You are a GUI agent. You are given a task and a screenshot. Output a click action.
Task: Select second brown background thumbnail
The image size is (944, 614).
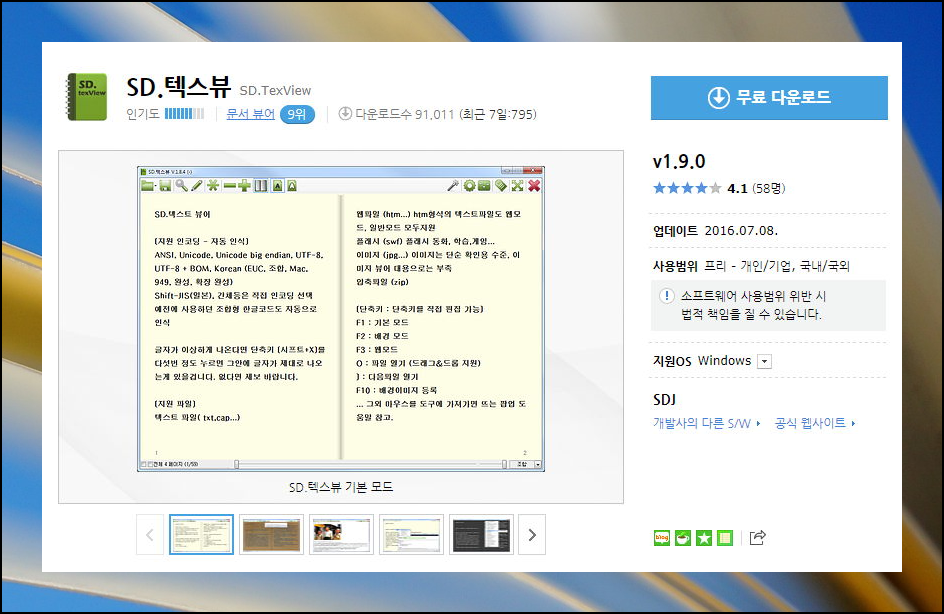pos(272,535)
